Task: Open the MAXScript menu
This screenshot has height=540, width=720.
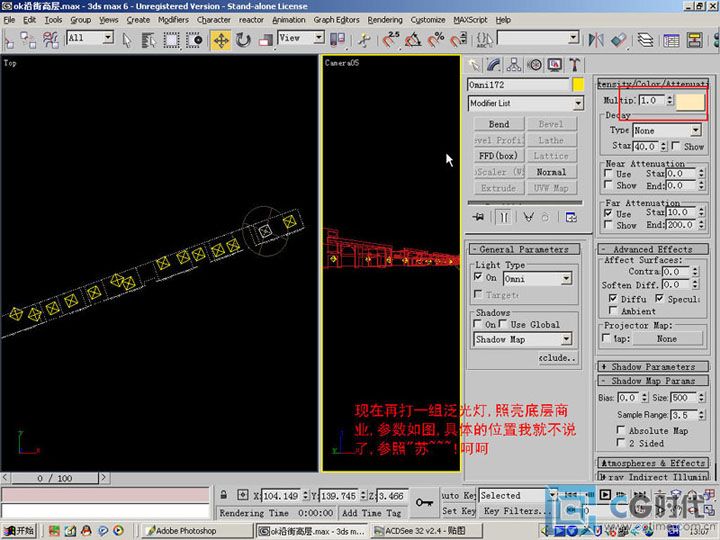Action: [470, 20]
